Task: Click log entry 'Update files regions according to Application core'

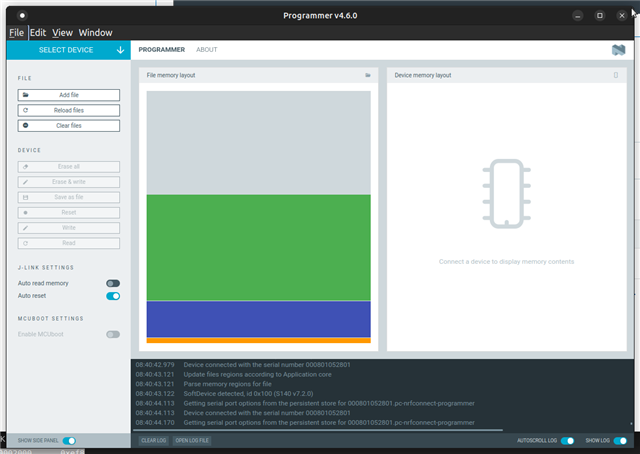Action: pyautogui.click(x=258, y=374)
